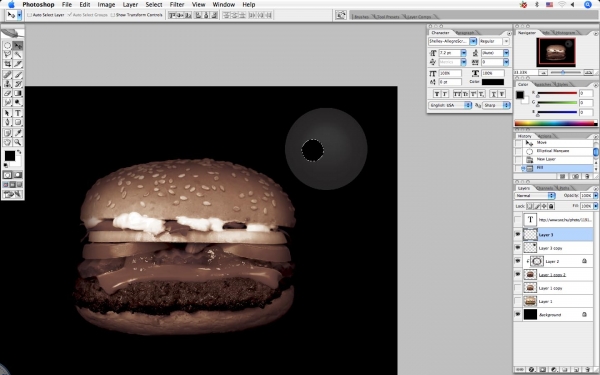
Task: Select the History Brush tool
Action: click(x=18, y=84)
